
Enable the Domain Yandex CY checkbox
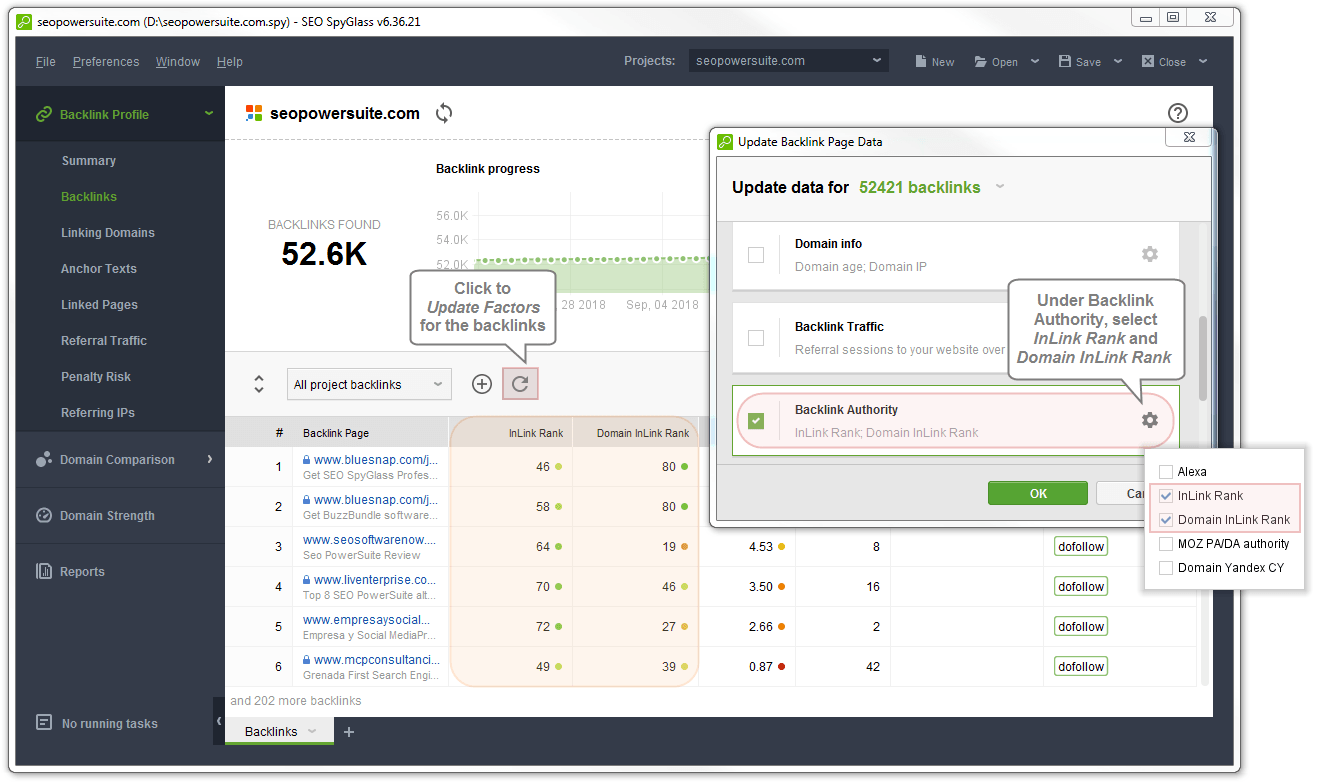coord(1165,568)
